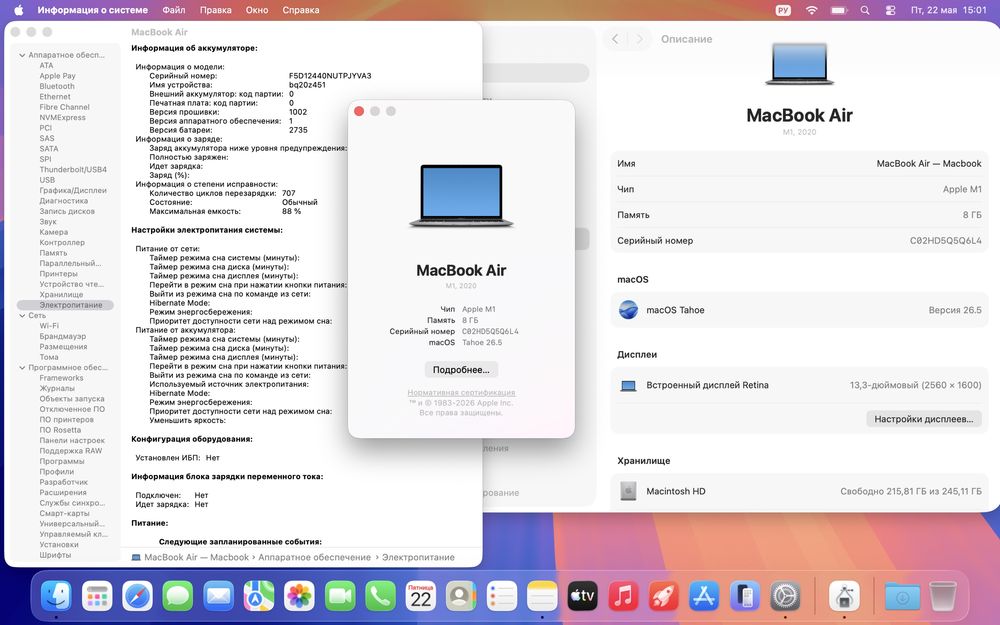Viewport: 1000px width, 625px height.
Task: Click System Information calipers icon in Dock
Action: point(844,596)
